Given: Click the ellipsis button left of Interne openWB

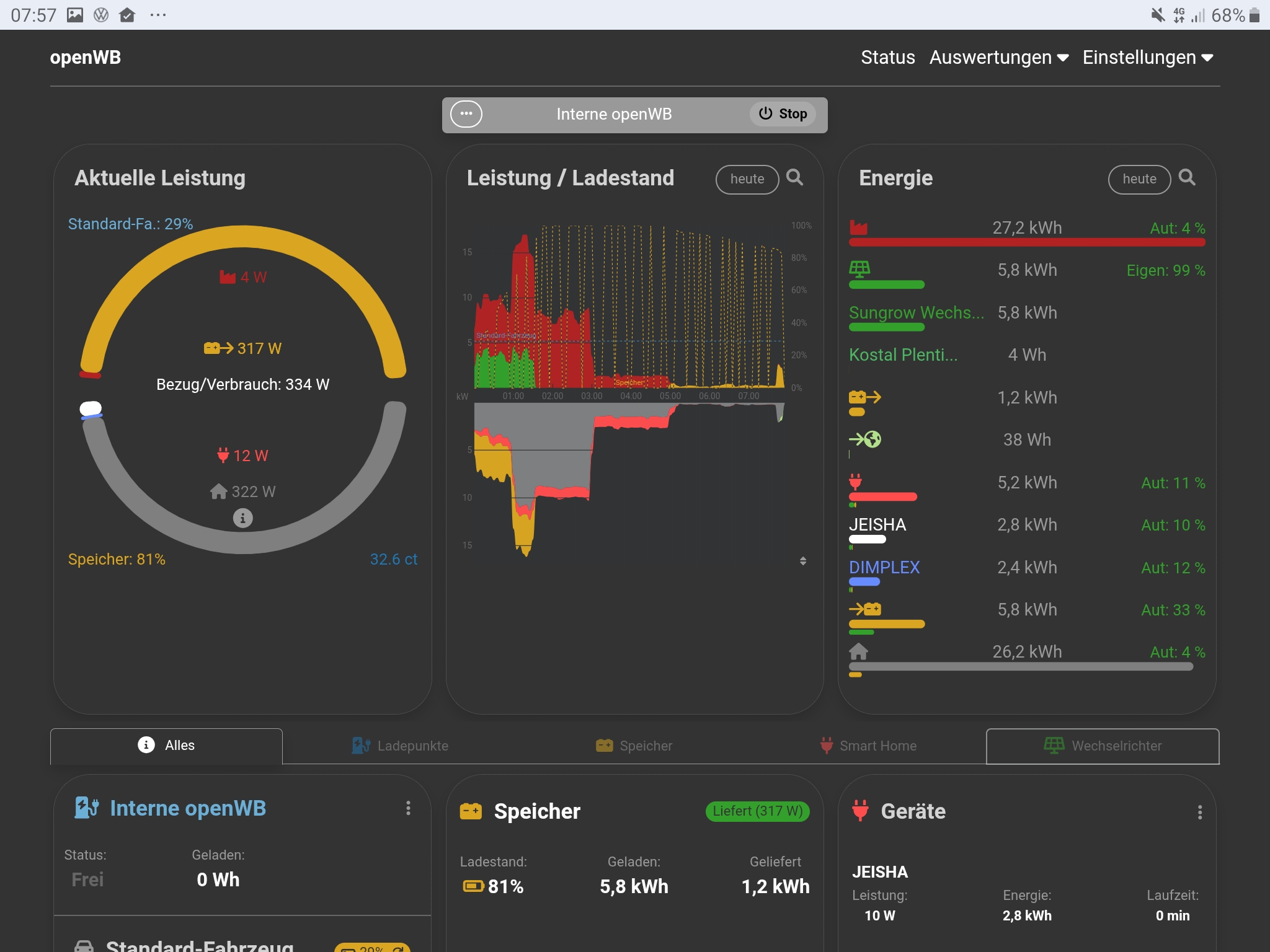Looking at the screenshot, I should coord(466,114).
